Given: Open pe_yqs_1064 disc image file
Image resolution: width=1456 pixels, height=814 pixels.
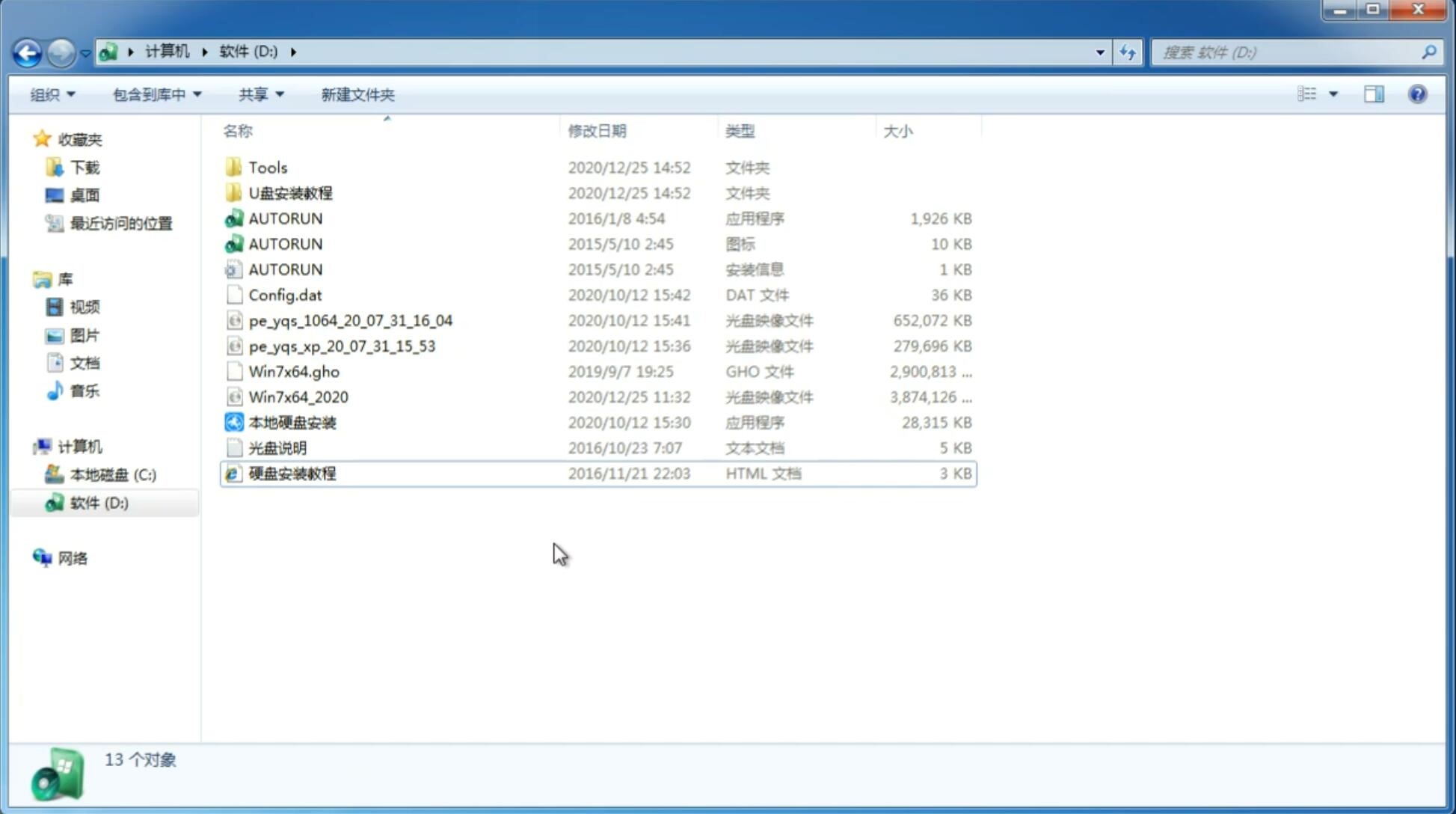Looking at the screenshot, I should pos(350,320).
